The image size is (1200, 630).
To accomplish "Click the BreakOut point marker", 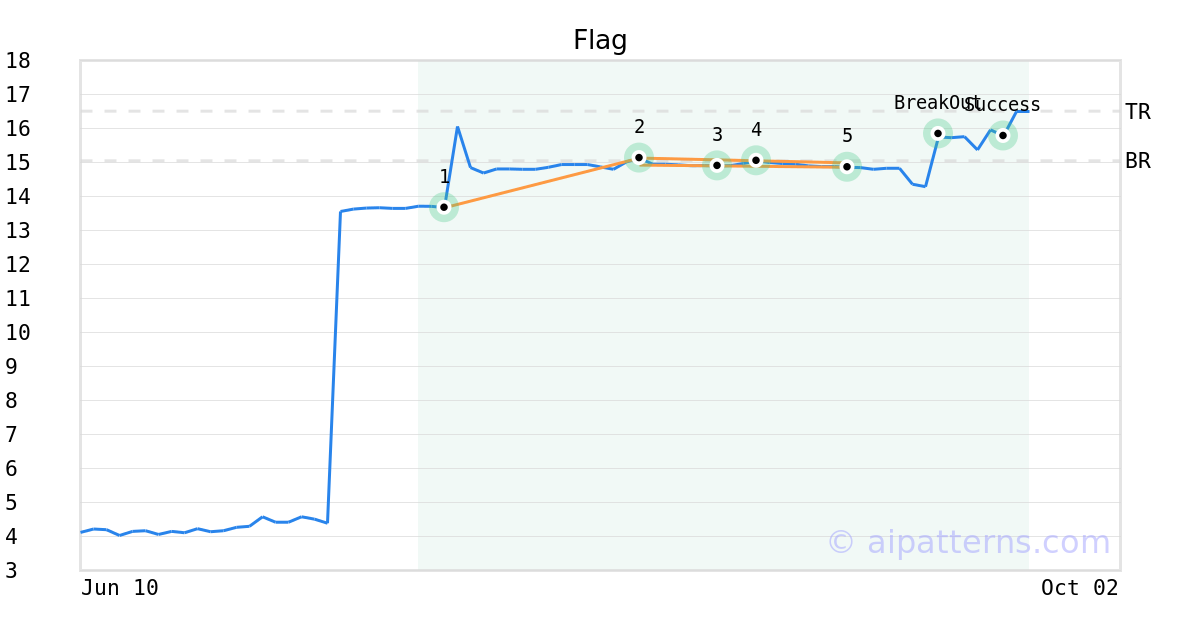I will (x=938, y=133).
